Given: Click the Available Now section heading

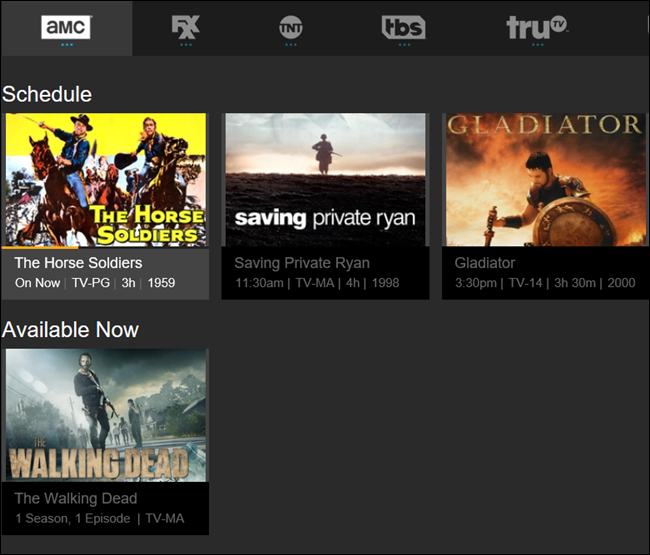Looking at the screenshot, I should click(x=70, y=330).
